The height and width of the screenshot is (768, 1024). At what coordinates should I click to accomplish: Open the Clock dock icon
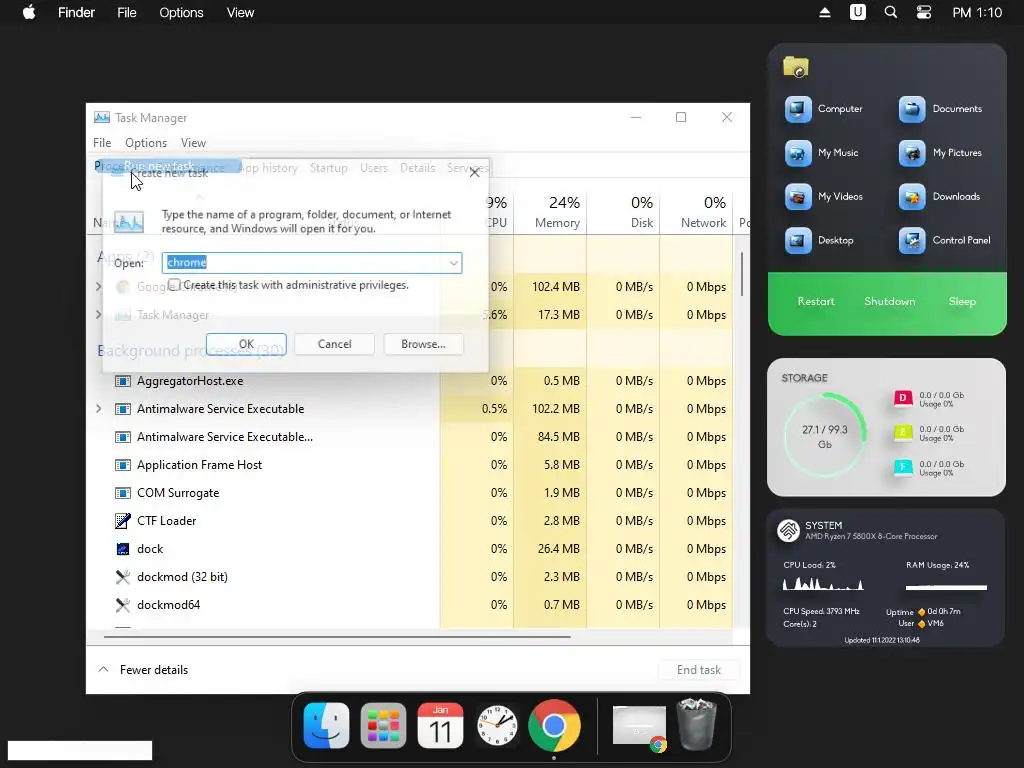tap(497, 726)
